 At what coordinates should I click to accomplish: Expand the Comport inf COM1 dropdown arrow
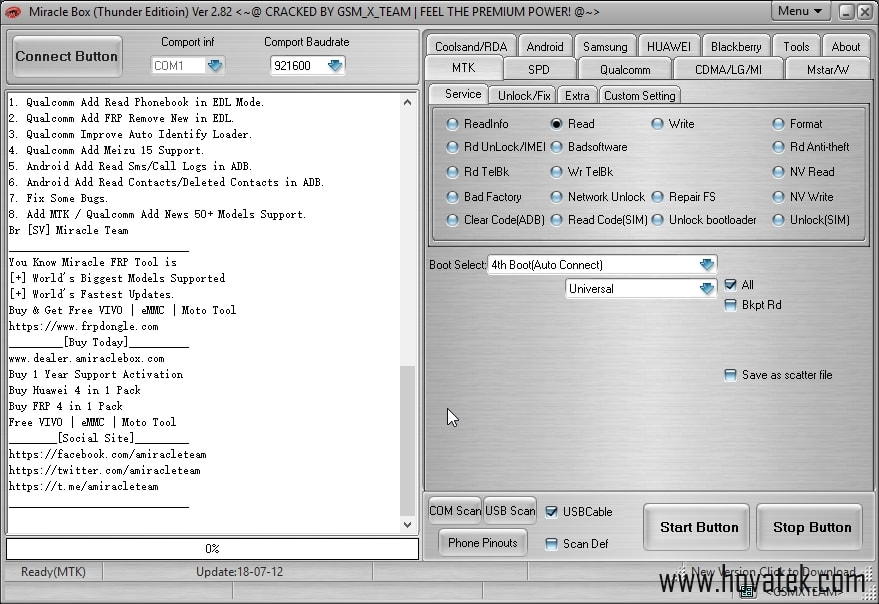(215, 66)
